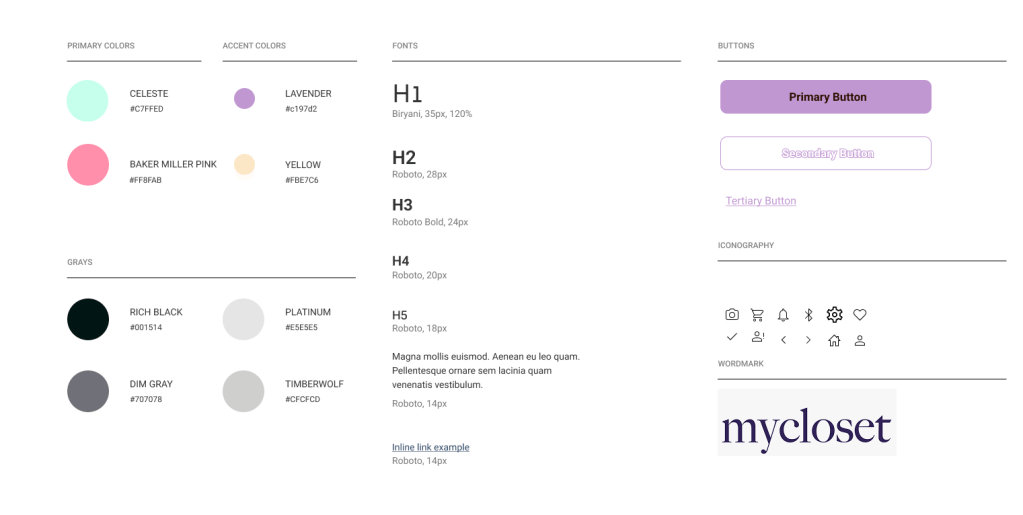The height and width of the screenshot is (515, 1023).
Task: Click the person profile icon
Action: click(860, 340)
